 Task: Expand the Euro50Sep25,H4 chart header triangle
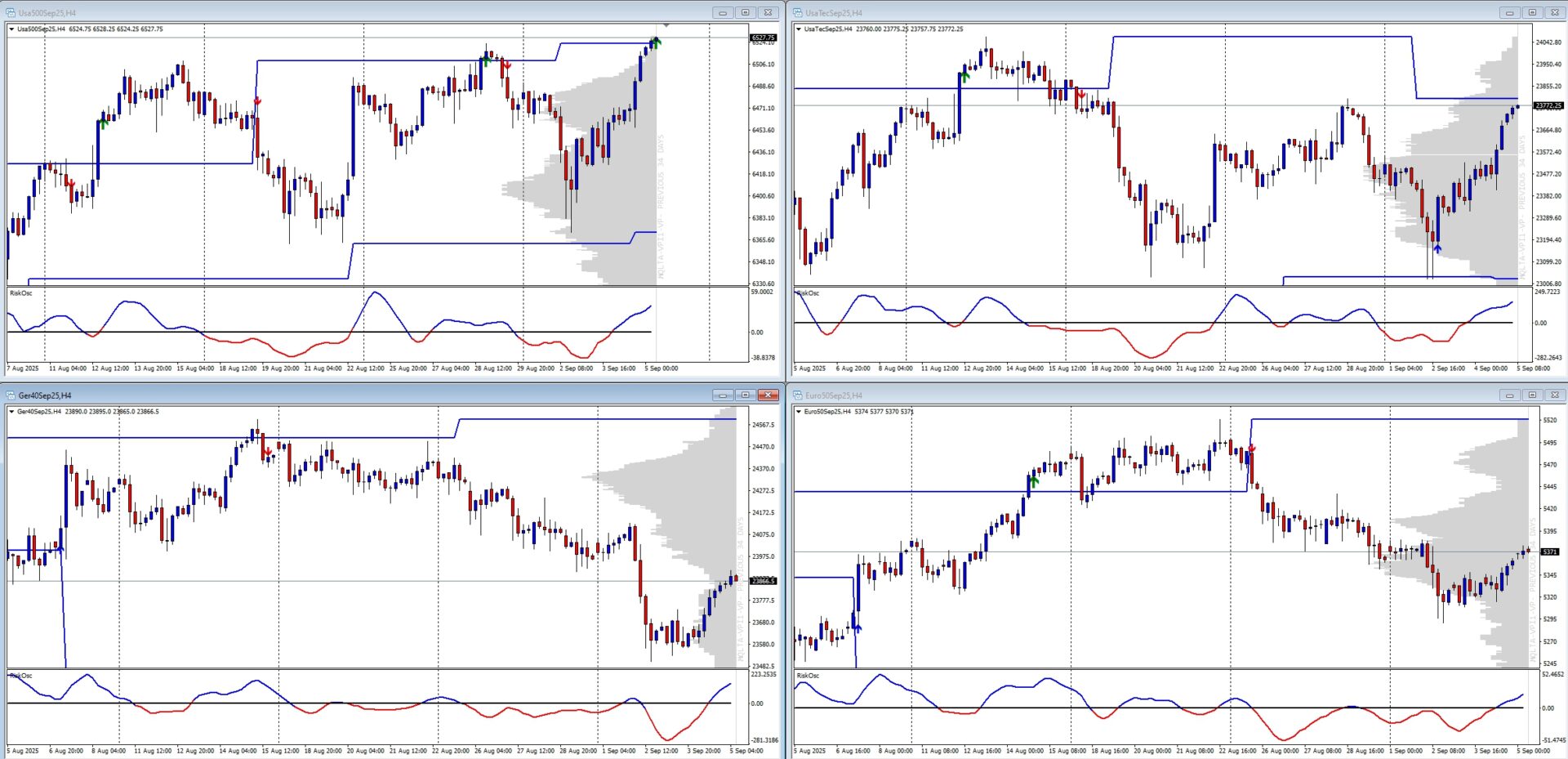799,412
